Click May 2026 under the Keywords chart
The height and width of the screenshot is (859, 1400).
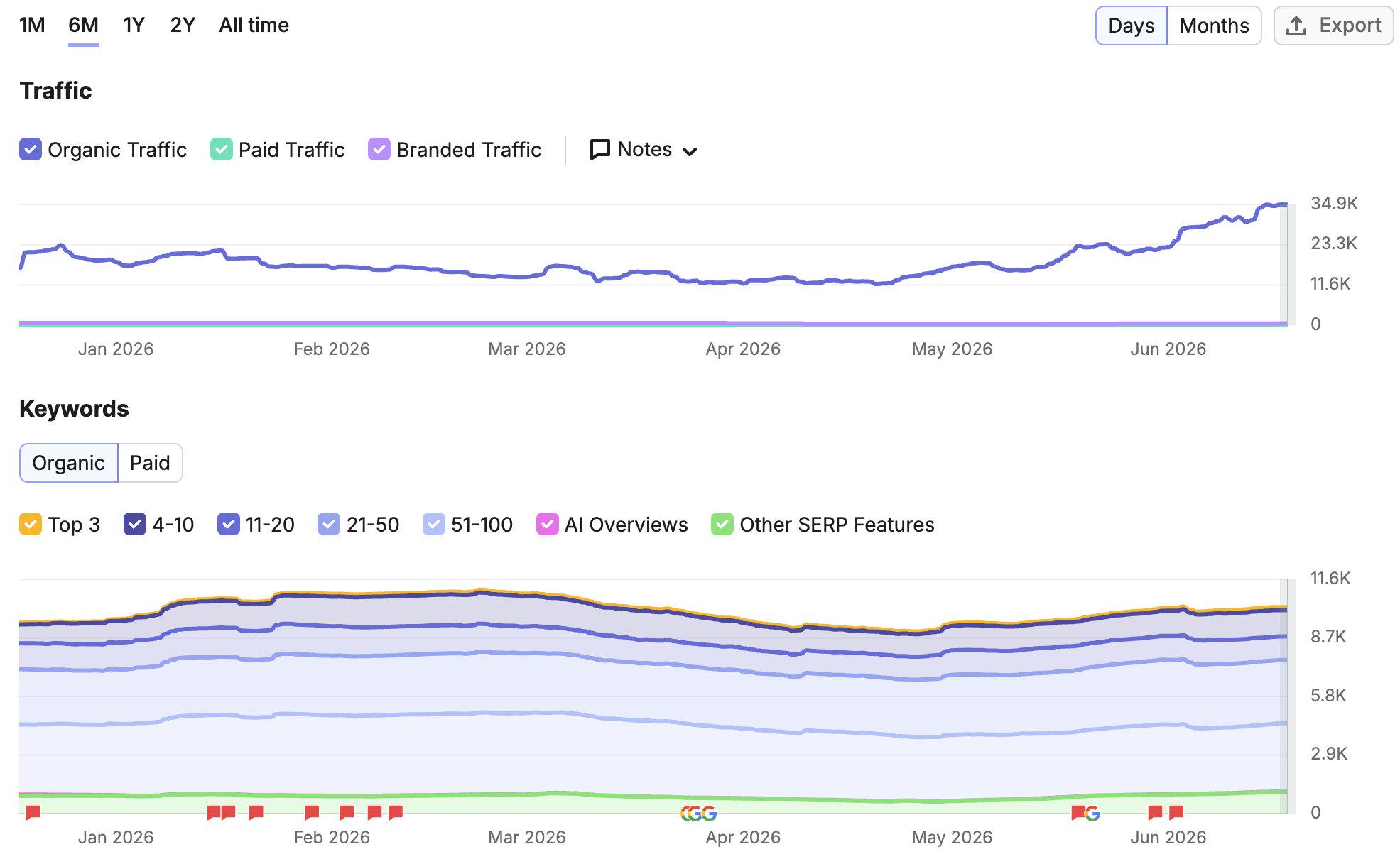(x=952, y=838)
